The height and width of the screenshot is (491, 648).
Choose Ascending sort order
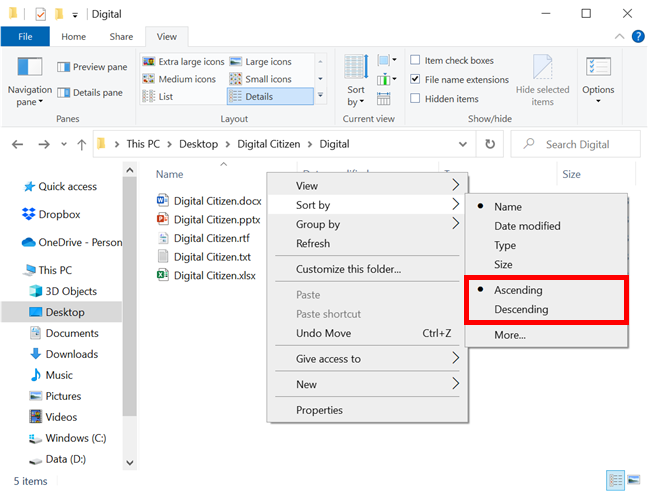point(546,290)
